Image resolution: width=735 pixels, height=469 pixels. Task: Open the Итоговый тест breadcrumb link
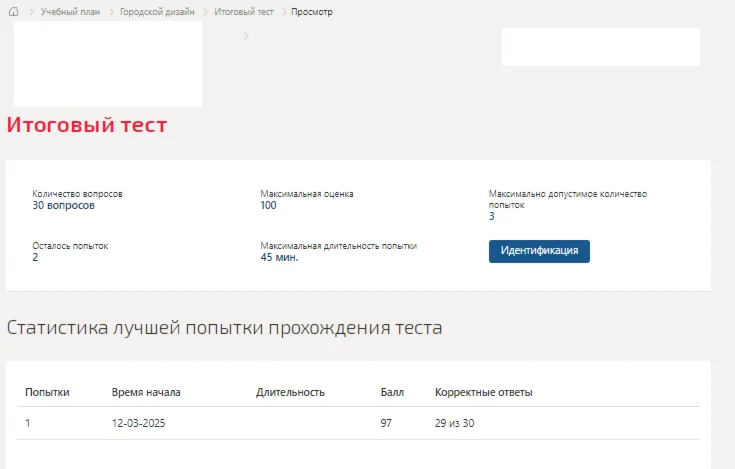coord(243,12)
